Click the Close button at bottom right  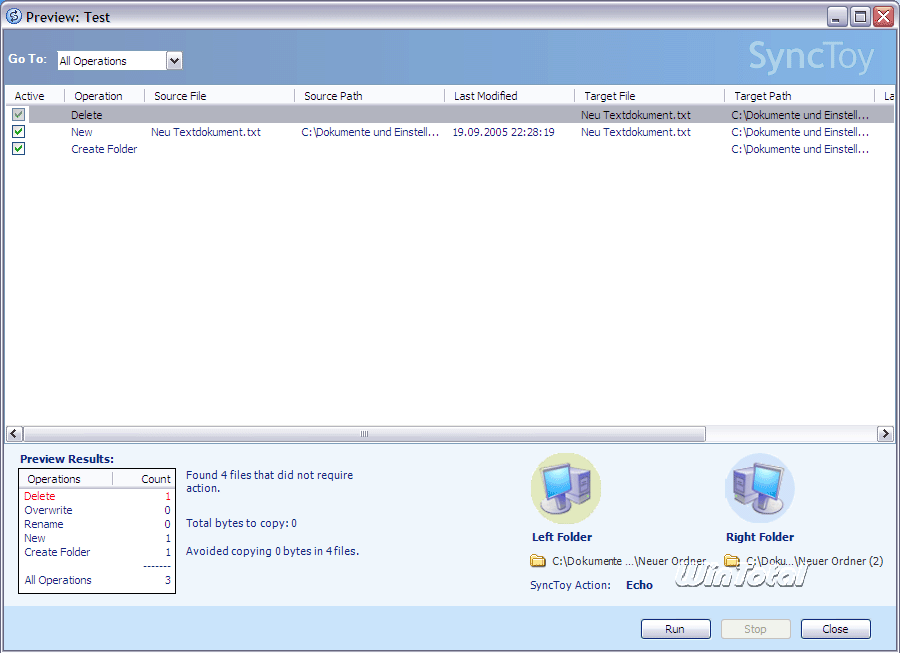835,629
